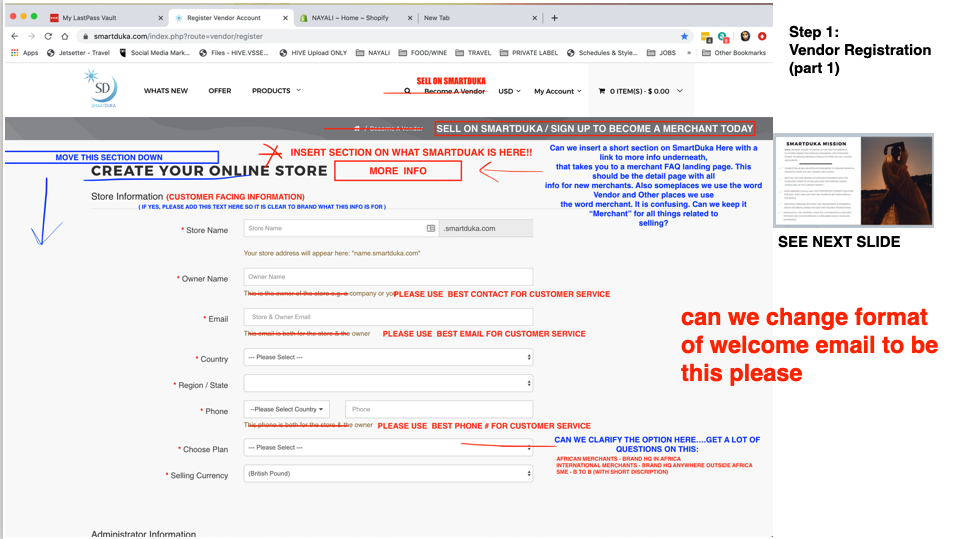
Task: Expand the PRODUCTS menu
Action: pos(276,91)
